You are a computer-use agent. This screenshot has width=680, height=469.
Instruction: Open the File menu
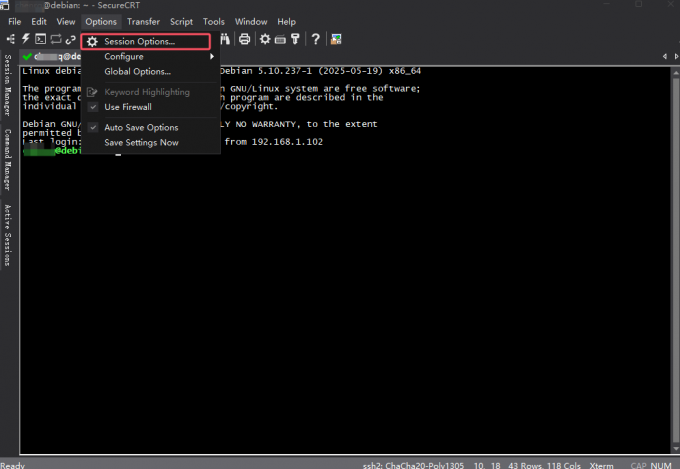coord(14,22)
